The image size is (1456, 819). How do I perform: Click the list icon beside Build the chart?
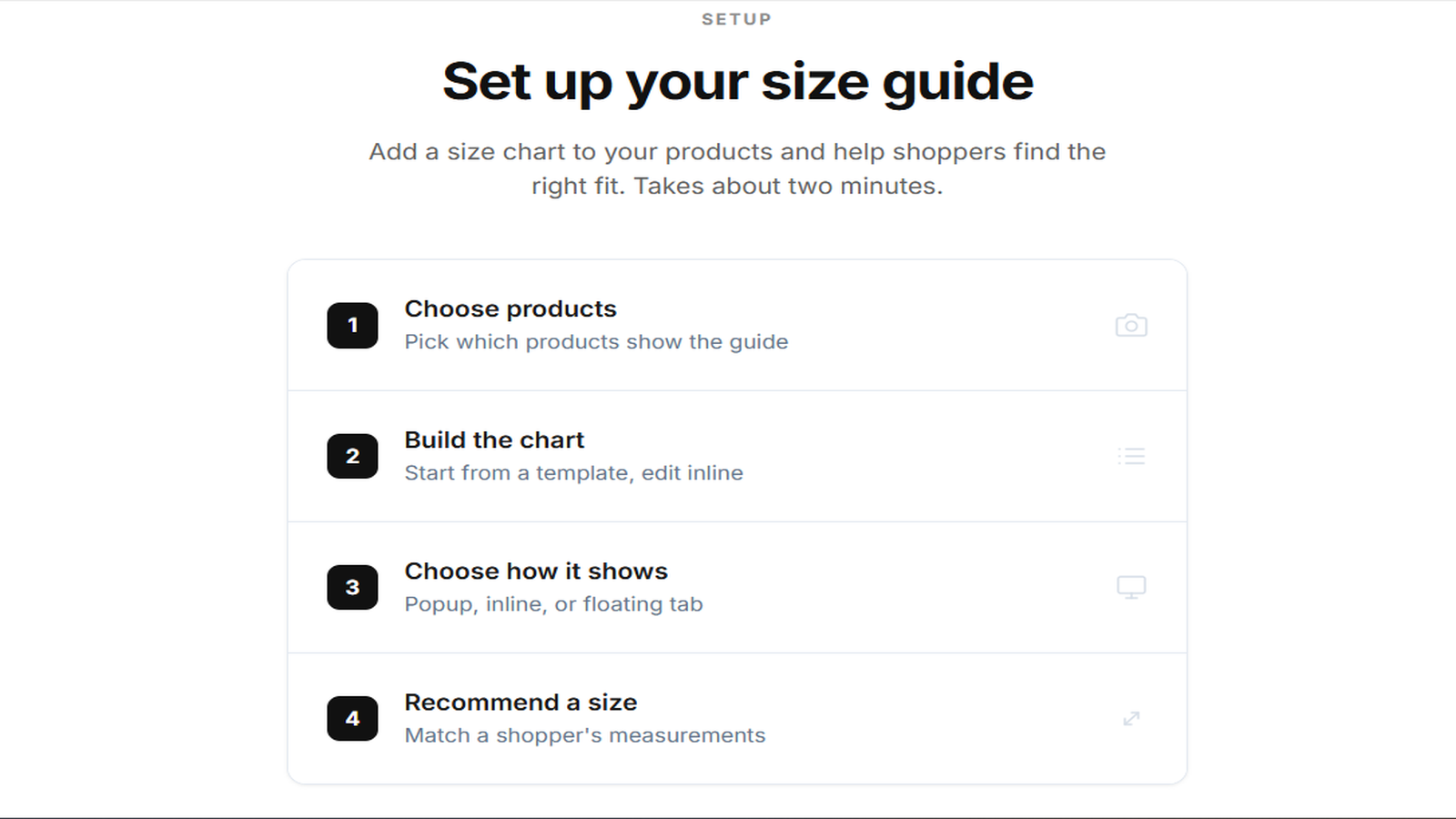click(1131, 456)
